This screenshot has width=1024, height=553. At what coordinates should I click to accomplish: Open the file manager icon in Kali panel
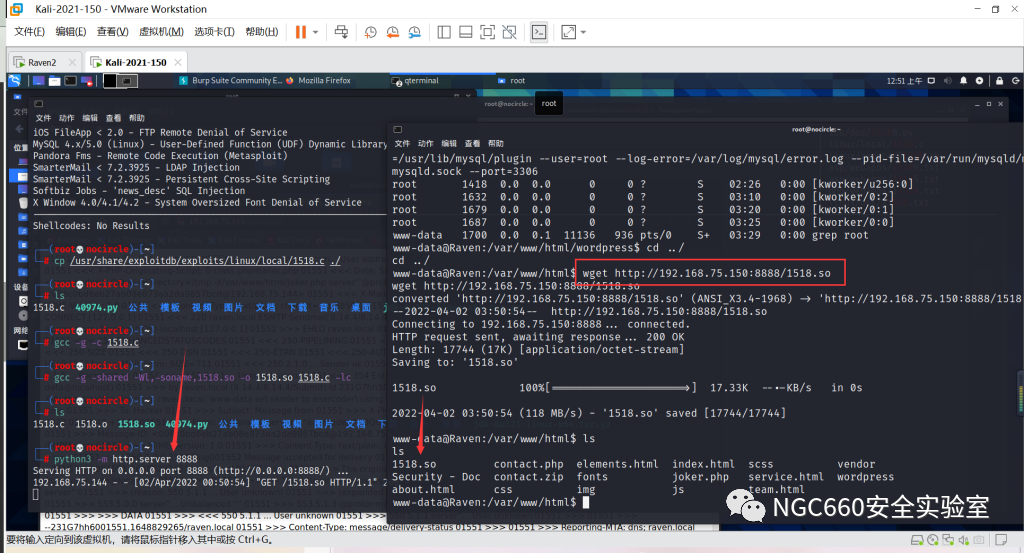pyautogui.click(x=54, y=81)
